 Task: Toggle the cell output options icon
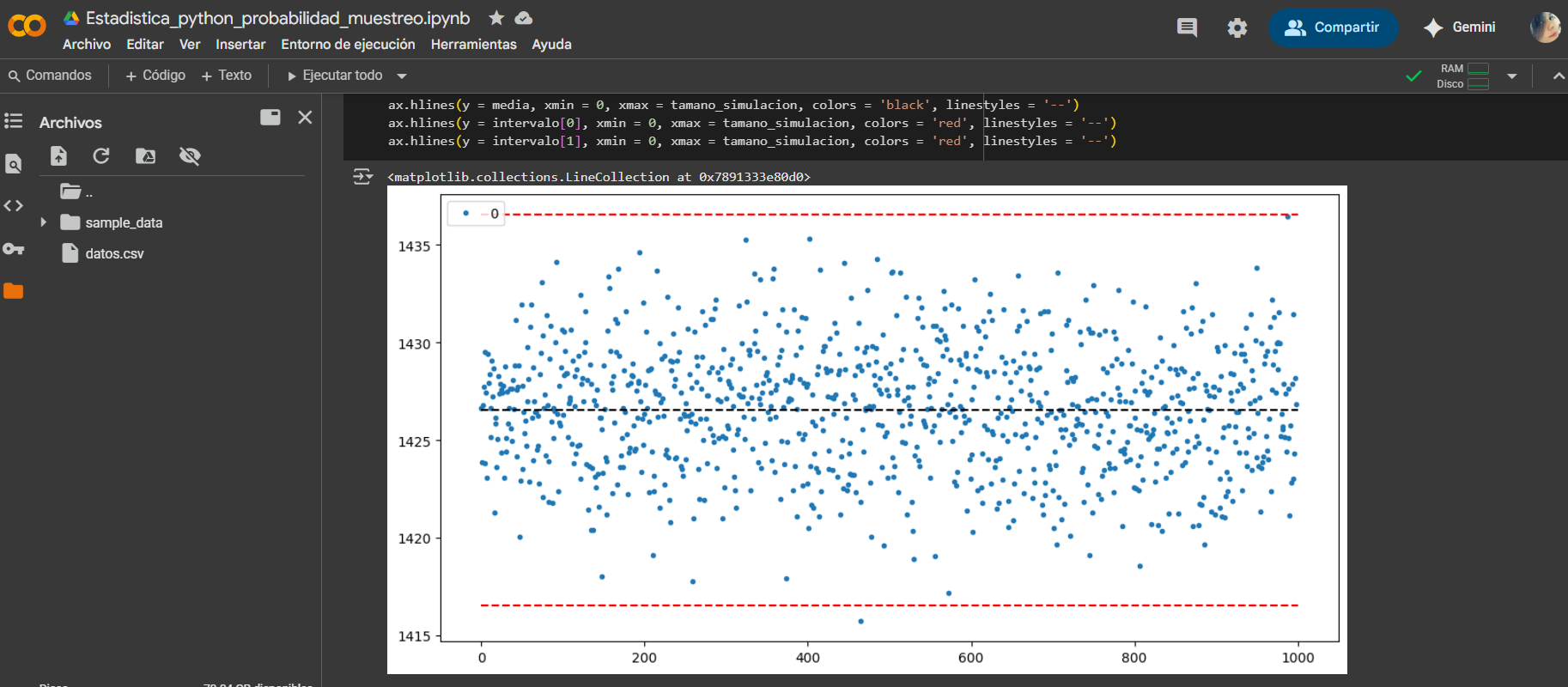pos(362,177)
